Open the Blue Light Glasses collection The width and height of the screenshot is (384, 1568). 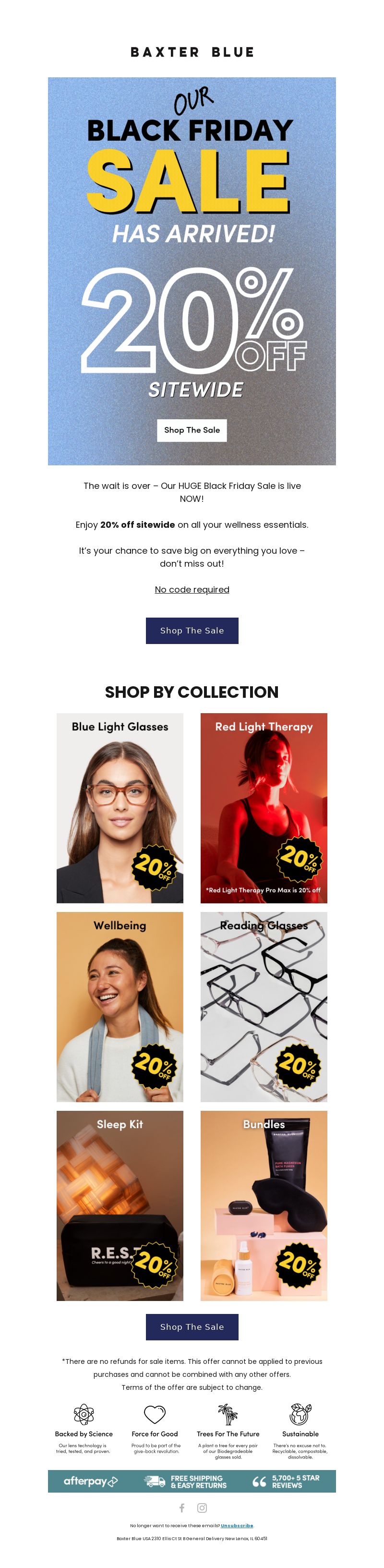[x=120, y=808]
